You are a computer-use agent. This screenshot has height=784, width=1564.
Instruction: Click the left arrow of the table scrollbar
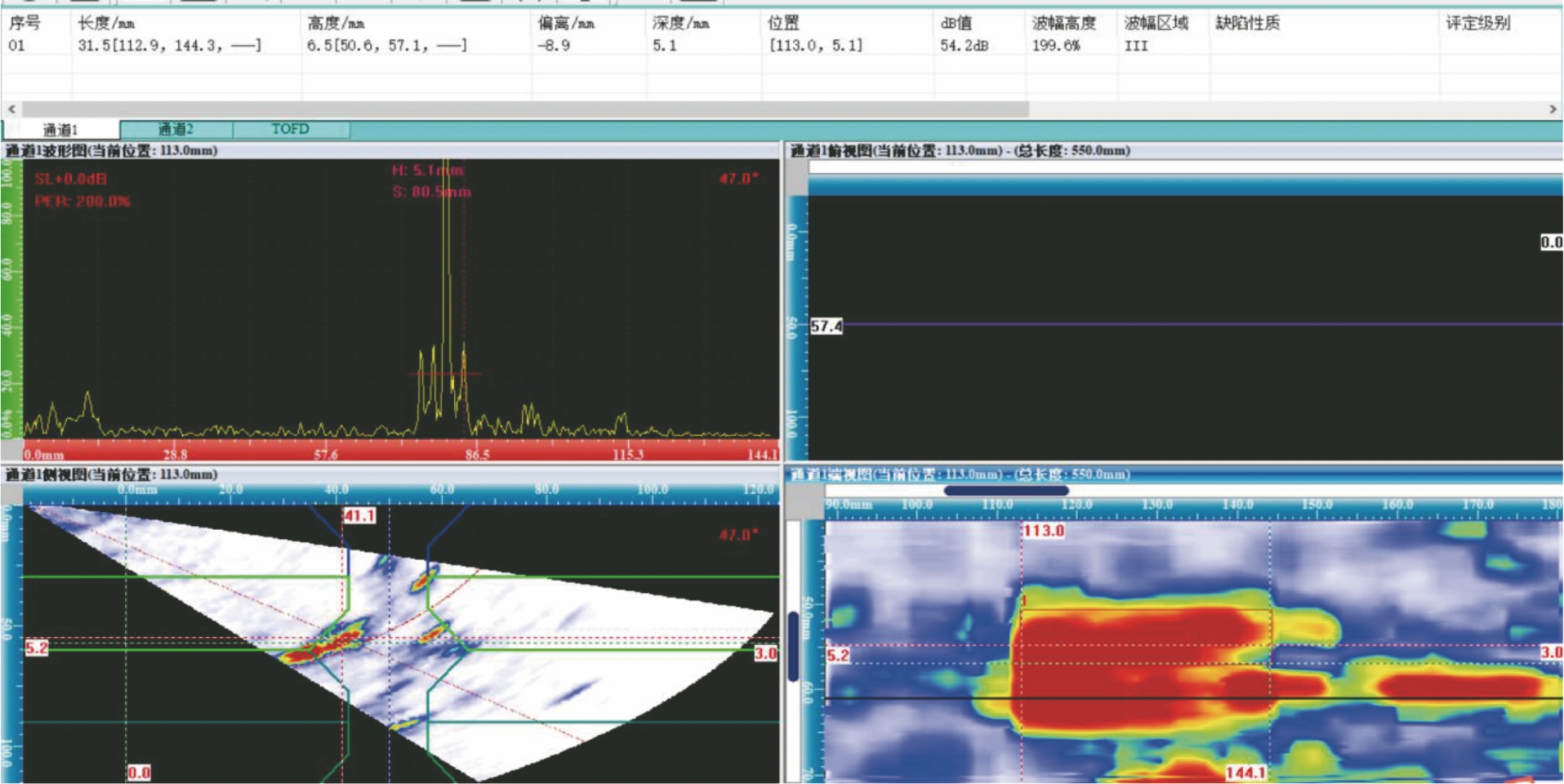[11, 109]
